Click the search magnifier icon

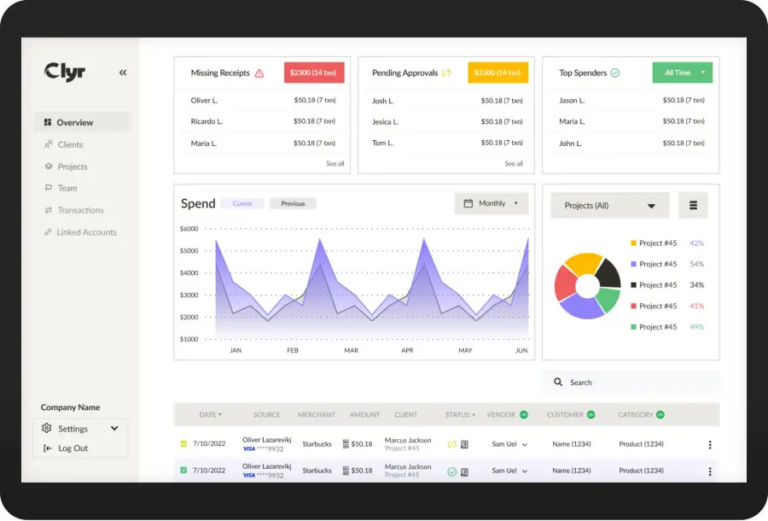558,382
